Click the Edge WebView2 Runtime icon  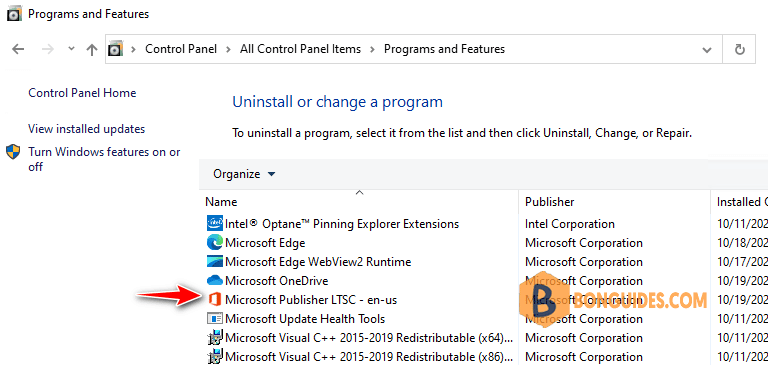215,262
